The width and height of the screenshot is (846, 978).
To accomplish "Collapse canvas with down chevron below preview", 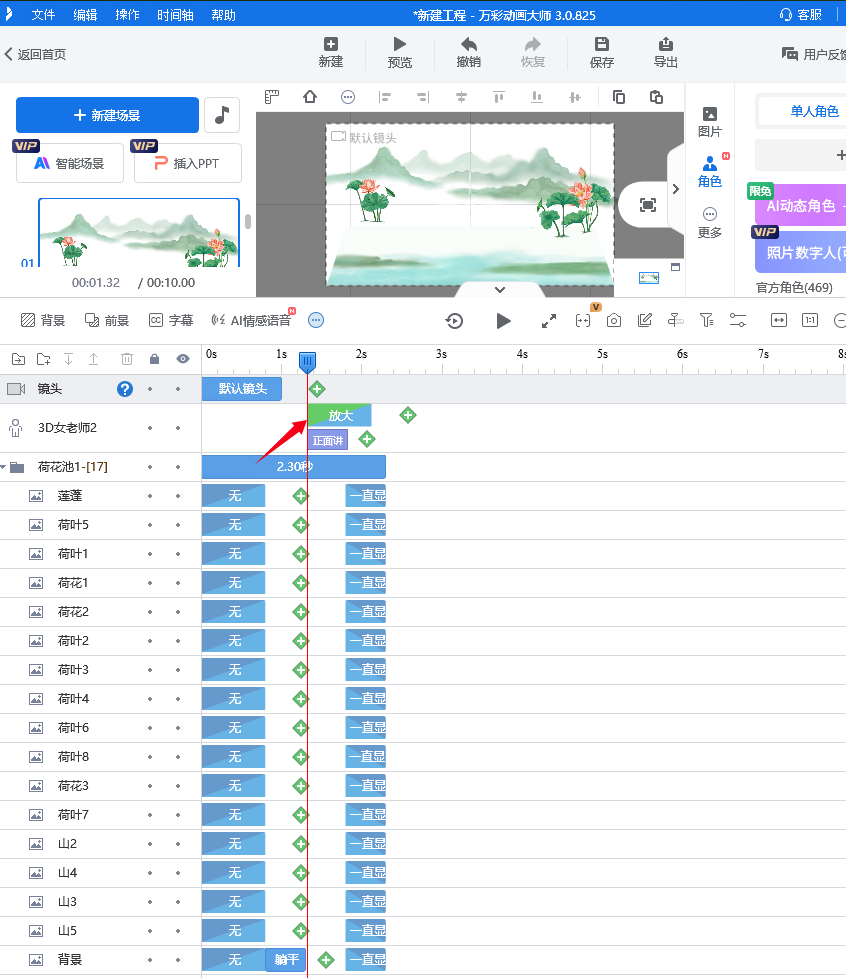I will point(500,290).
